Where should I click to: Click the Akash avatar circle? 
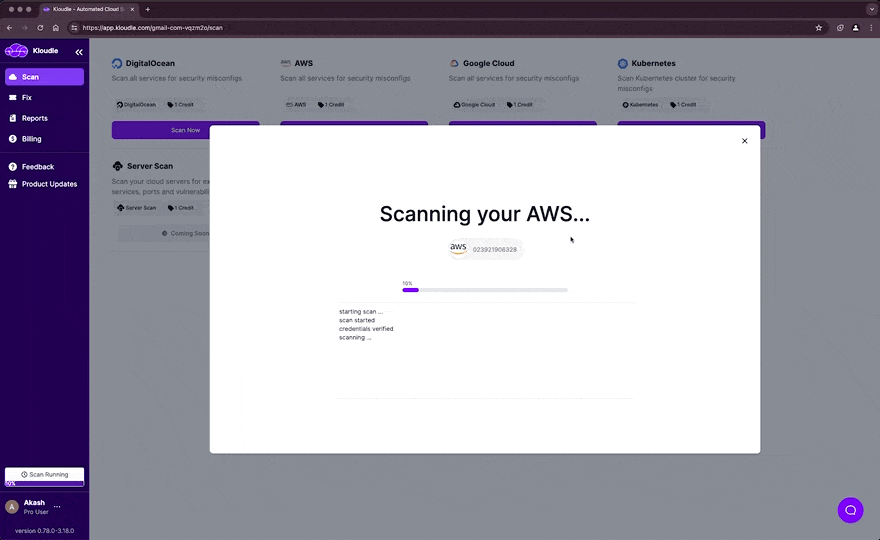(12, 507)
